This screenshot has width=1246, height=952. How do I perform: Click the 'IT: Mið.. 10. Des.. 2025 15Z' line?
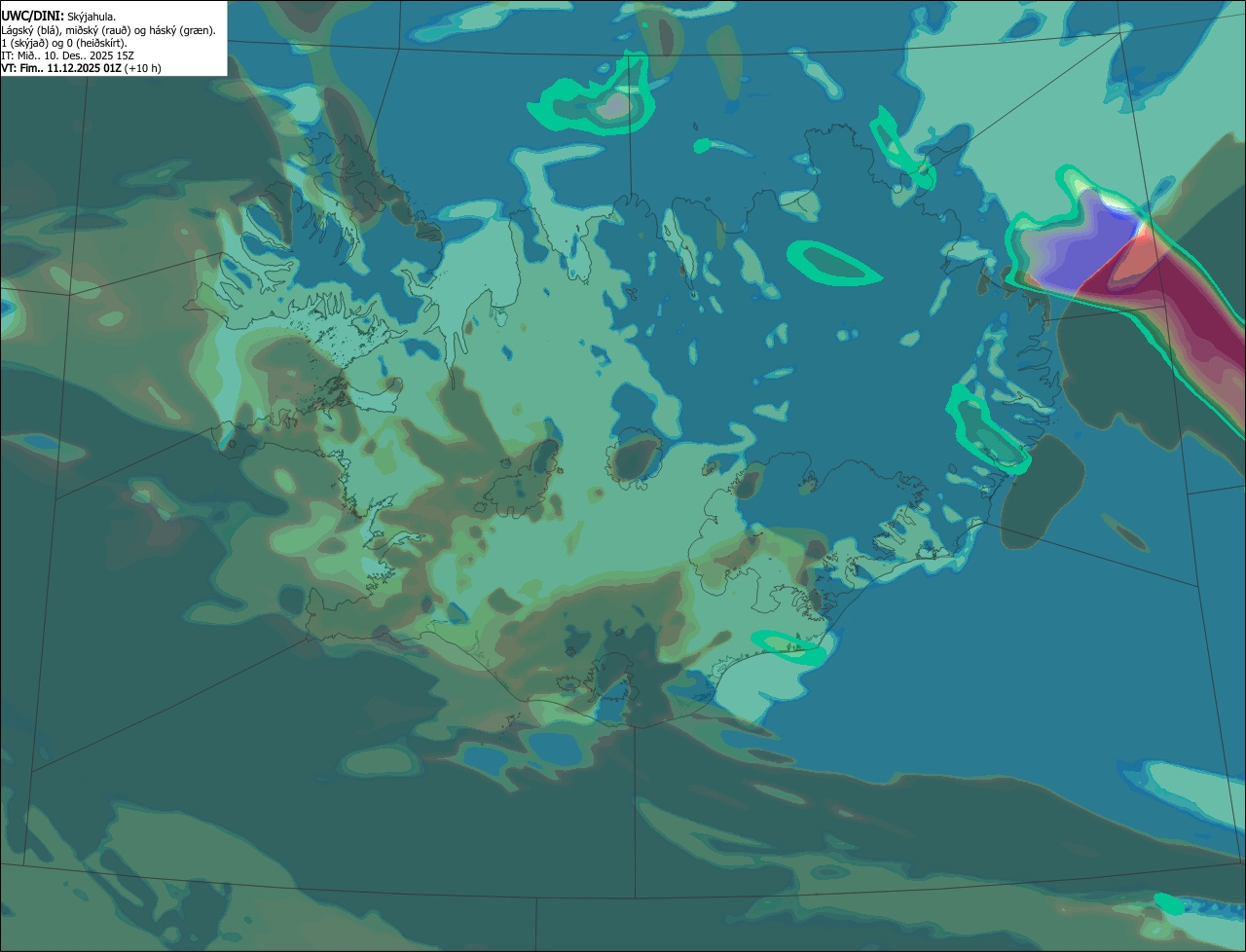(x=67, y=55)
